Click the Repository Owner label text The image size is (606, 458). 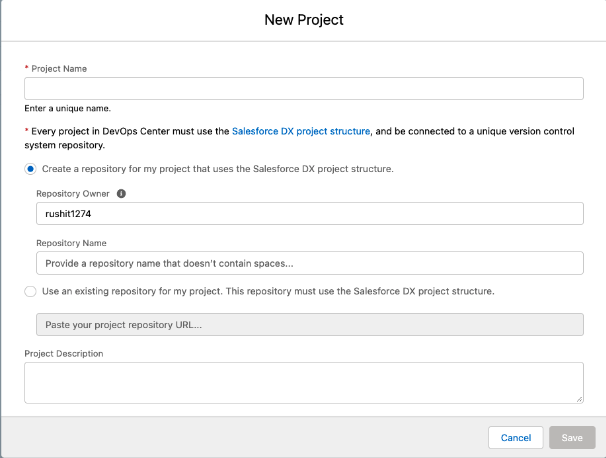(73, 194)
